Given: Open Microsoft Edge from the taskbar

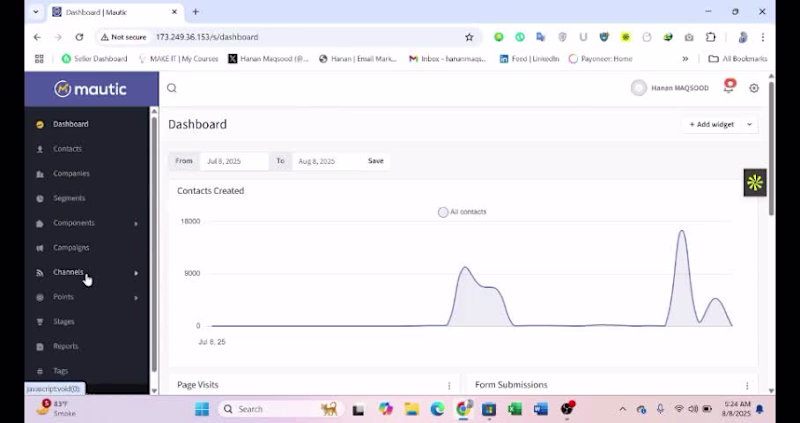Looking at the screenshot, I should tap(437, 409).
